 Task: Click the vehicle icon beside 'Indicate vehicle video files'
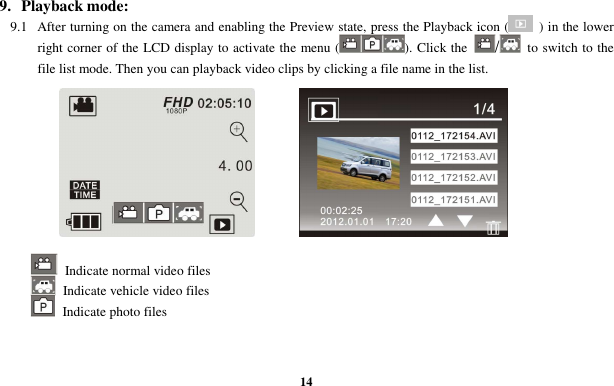(x=43, y=286)
